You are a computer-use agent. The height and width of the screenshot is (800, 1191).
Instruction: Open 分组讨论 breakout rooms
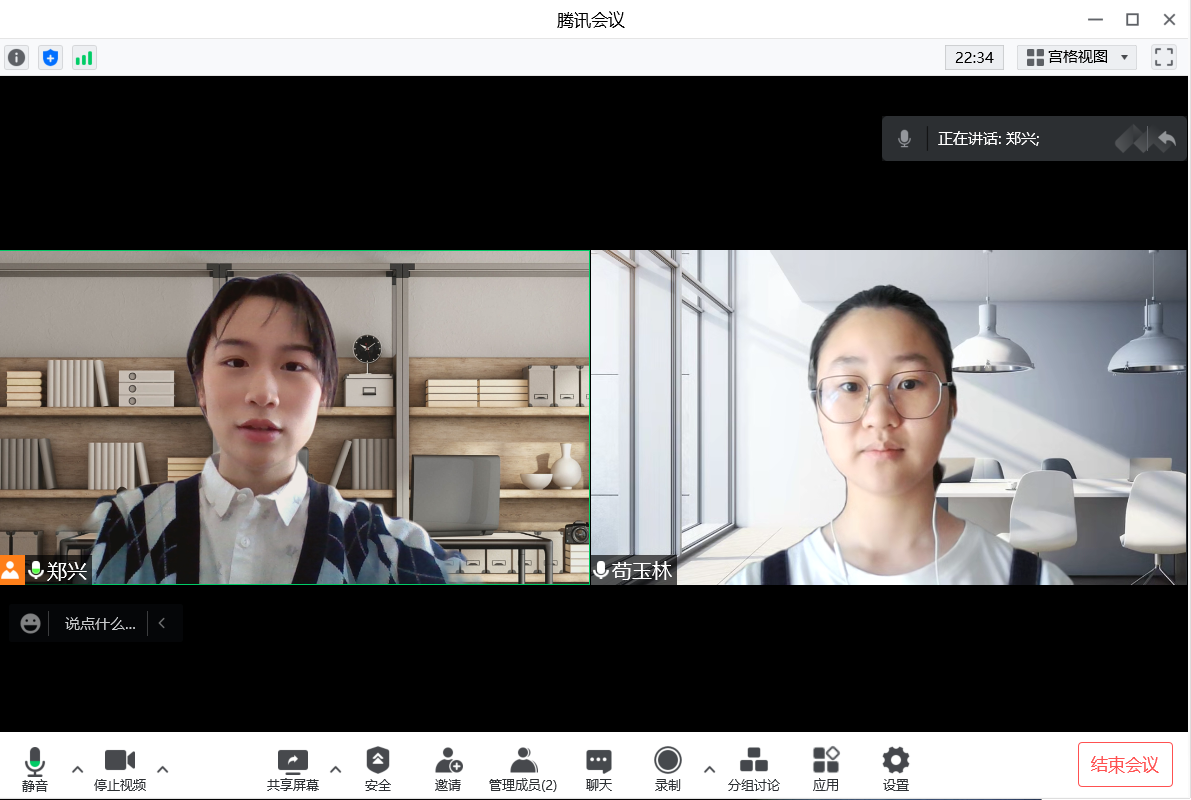754,768
